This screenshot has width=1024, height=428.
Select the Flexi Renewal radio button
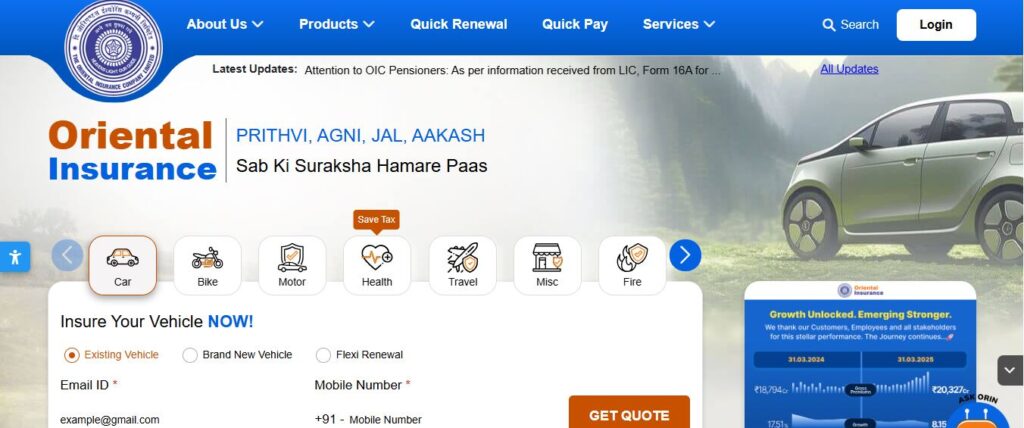point(323,355)
